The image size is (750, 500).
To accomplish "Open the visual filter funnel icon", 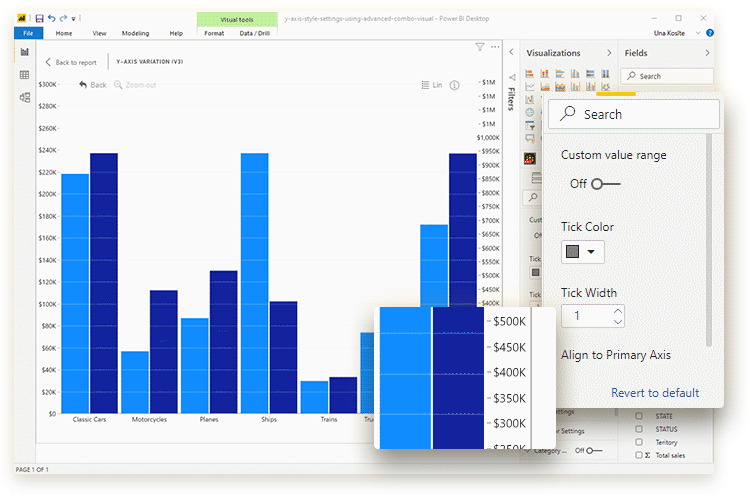I will tap(480, 47).
